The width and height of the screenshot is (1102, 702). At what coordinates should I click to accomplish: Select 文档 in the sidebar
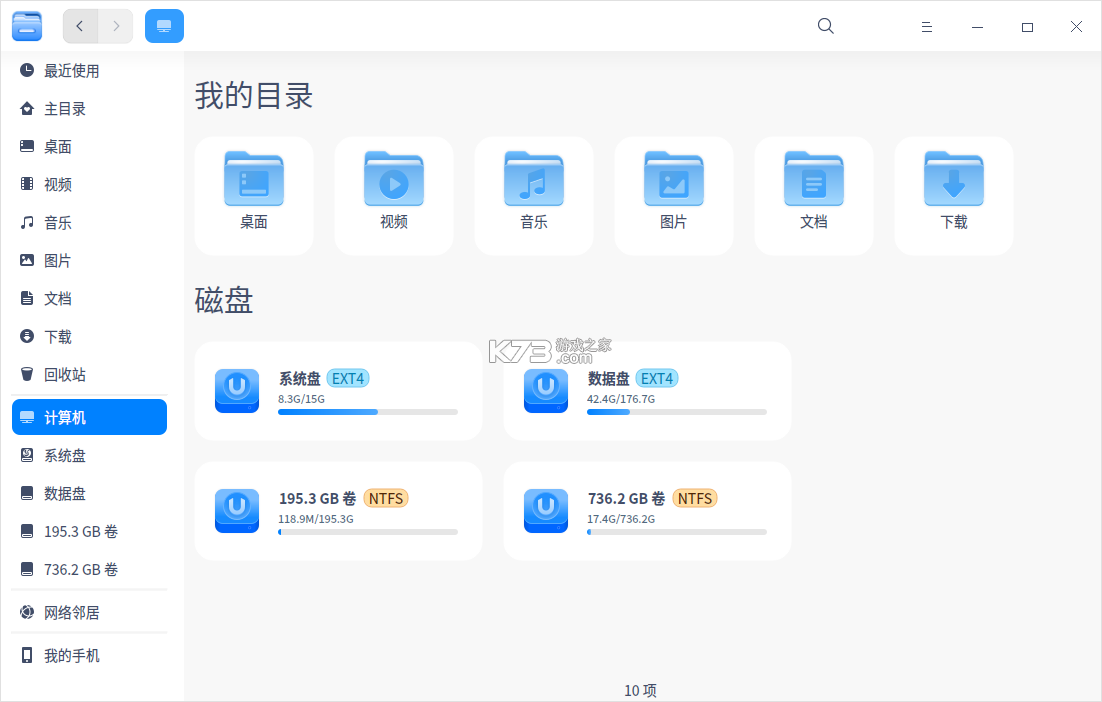[x=89, y=299]
